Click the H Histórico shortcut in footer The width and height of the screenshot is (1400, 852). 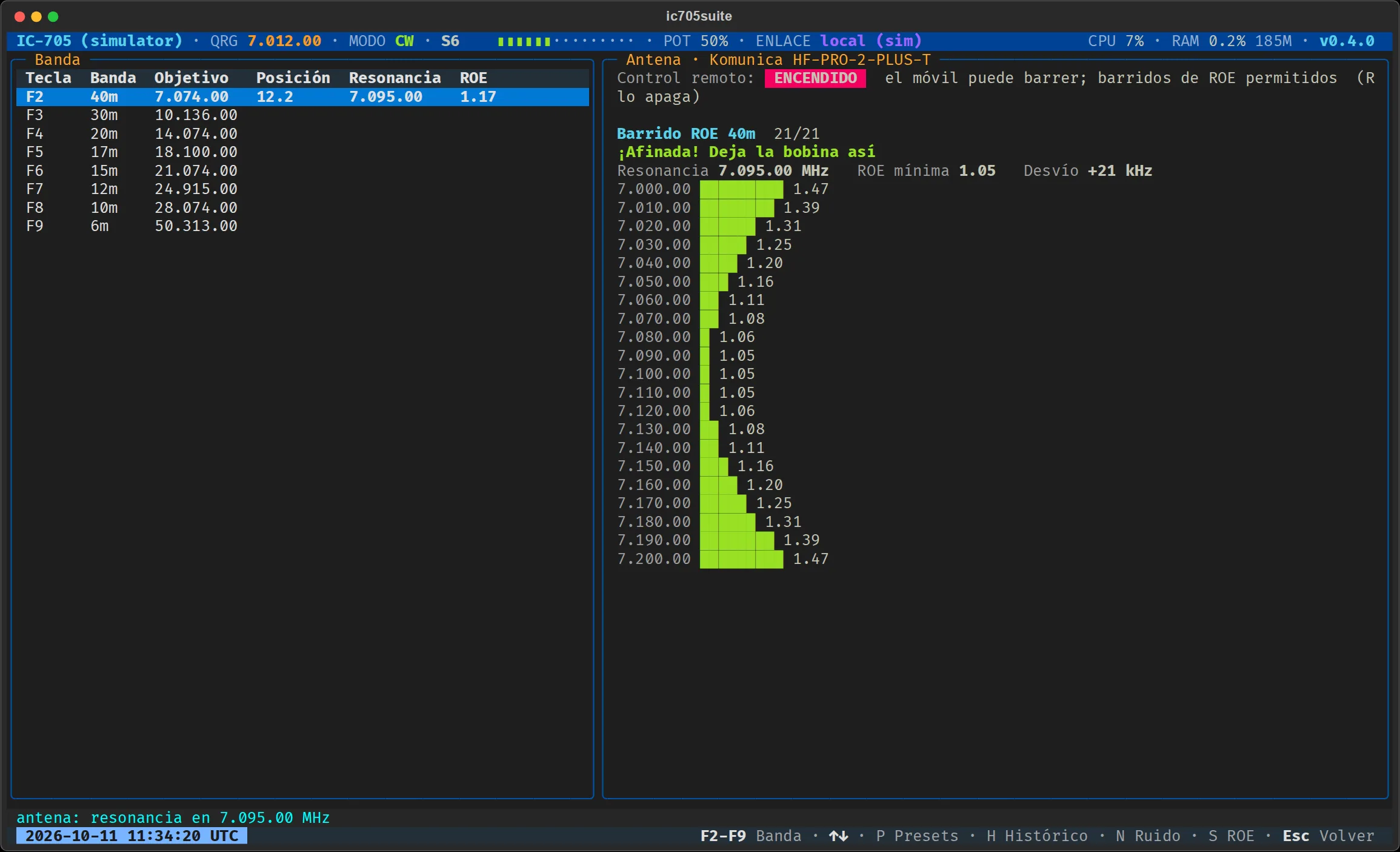[1037, 836]
